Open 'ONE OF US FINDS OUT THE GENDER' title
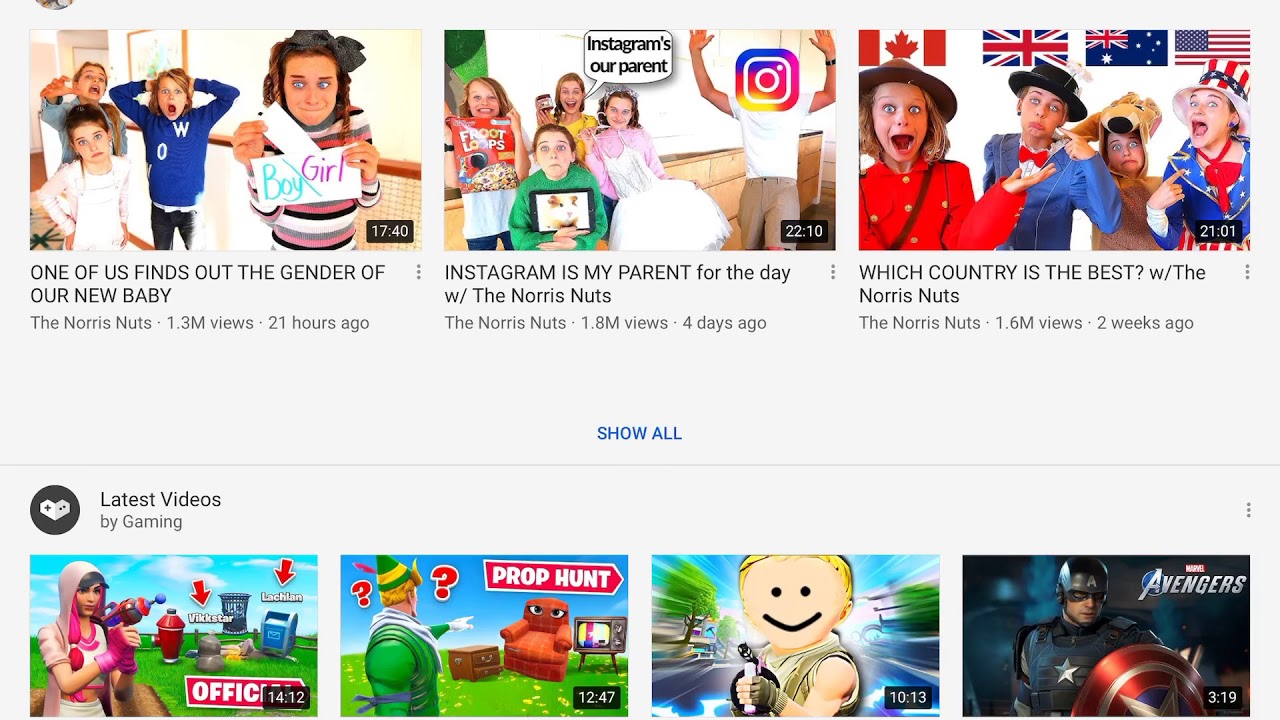The height and width of the screenshot is (720, 1280). [x=207, y=284]
